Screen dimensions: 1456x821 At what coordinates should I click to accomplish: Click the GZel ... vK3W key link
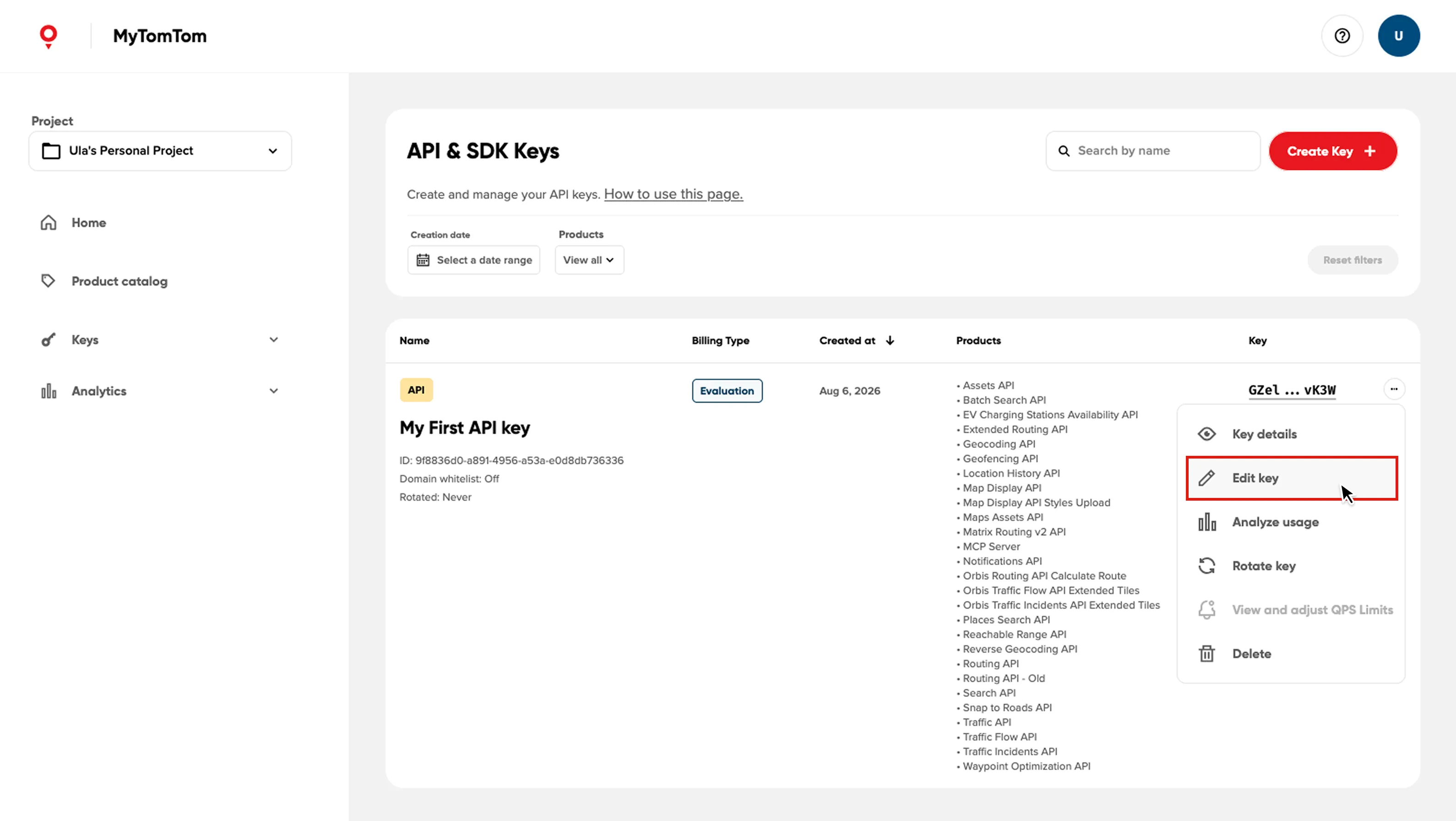click(x=1292, y=390)
